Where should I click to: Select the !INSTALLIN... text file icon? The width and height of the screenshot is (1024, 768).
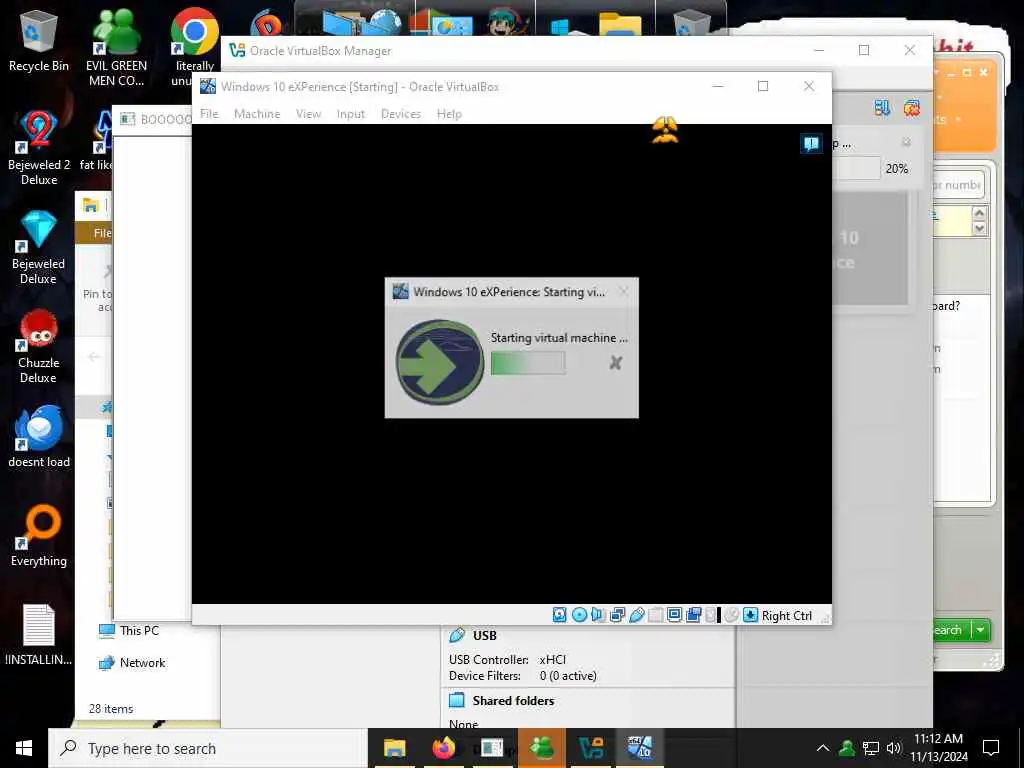coord(39,636)
